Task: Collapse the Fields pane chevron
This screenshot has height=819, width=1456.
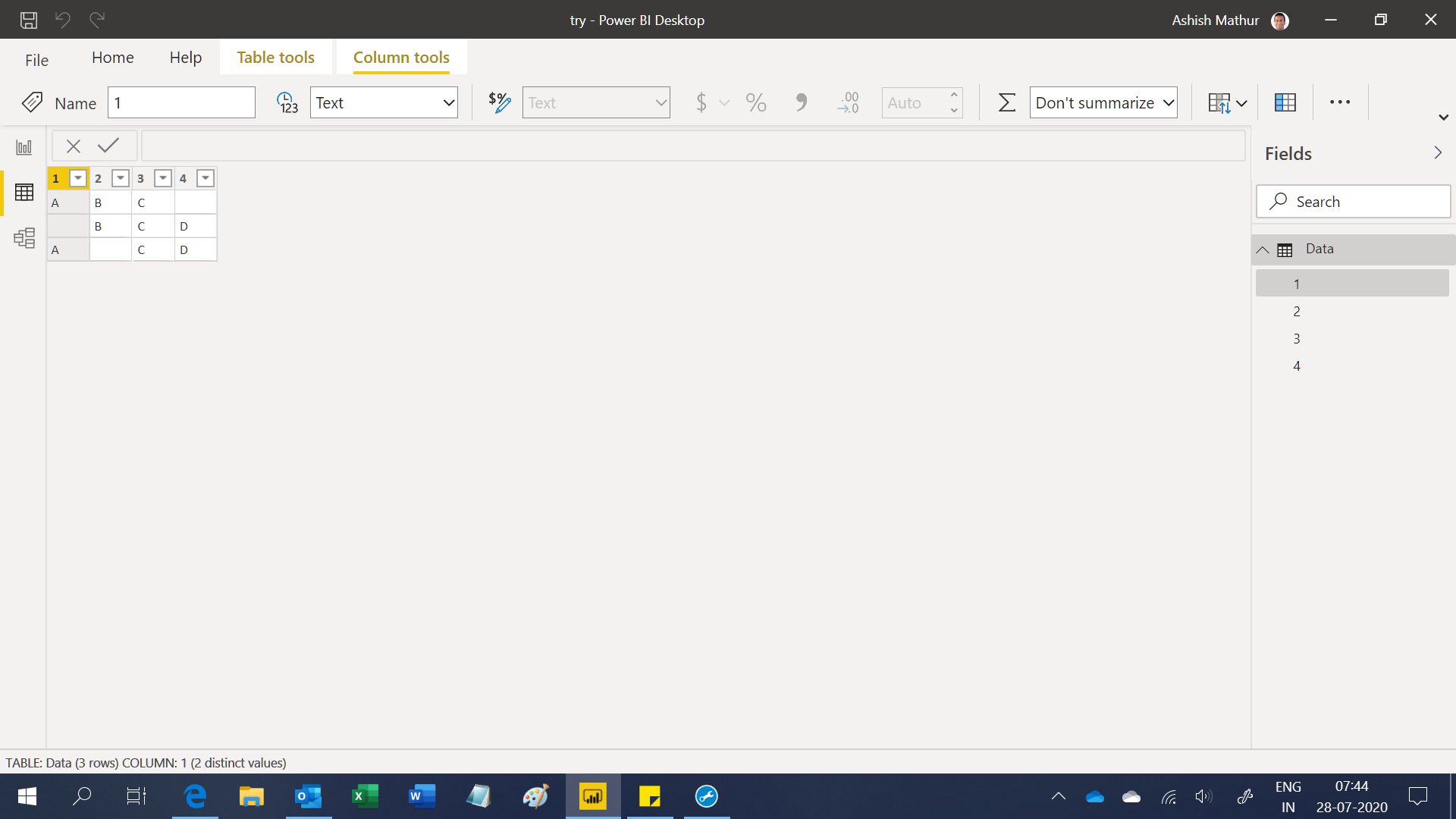Action: 1438,153
